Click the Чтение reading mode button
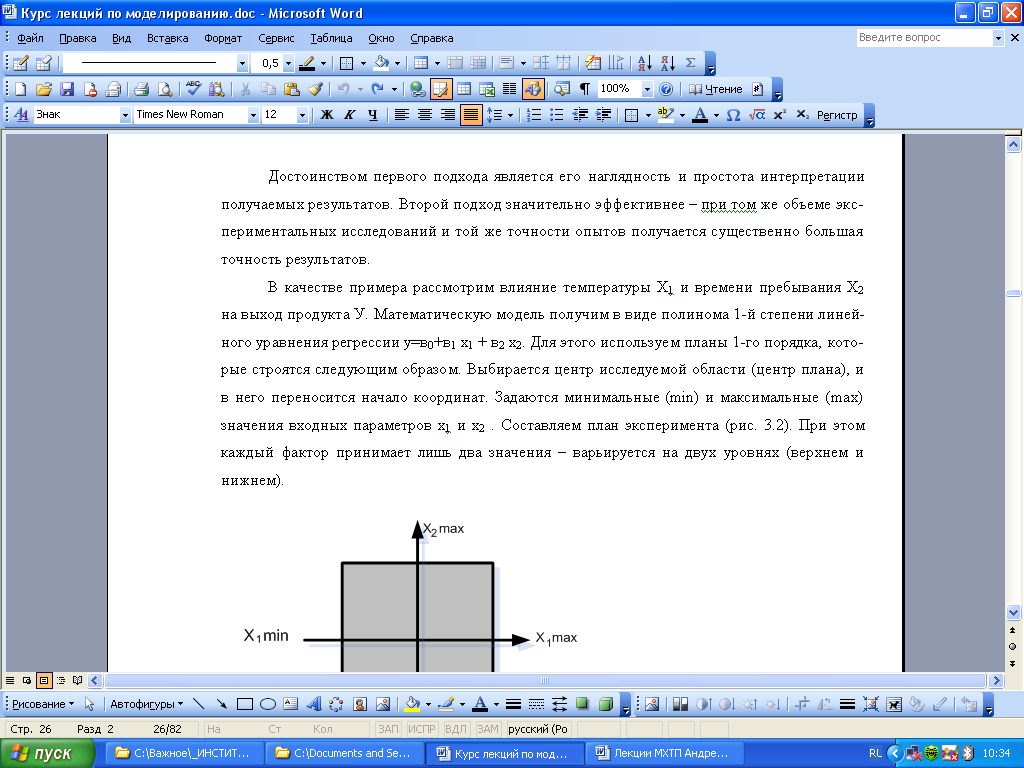The image size is (1024, 768). coord(716,89)
